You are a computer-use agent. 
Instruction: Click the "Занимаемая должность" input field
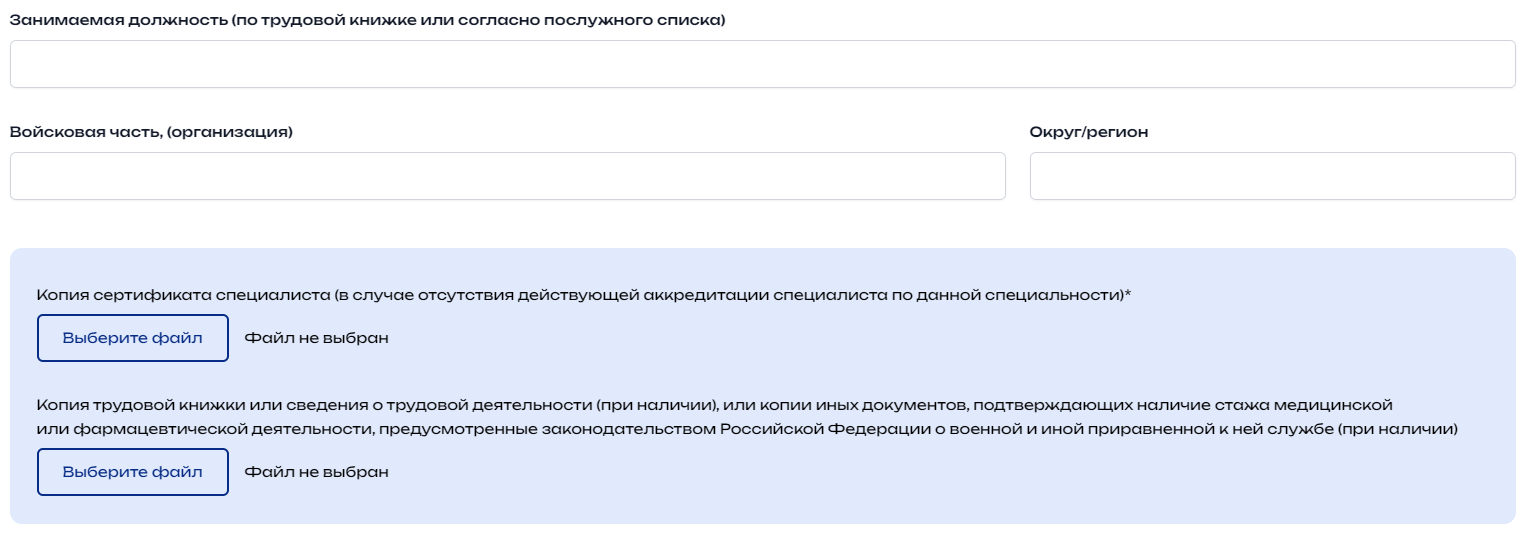click(762, 64)
